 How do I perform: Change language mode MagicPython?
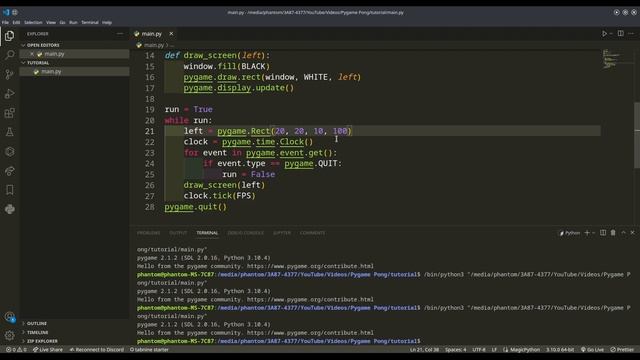[522, 349]
